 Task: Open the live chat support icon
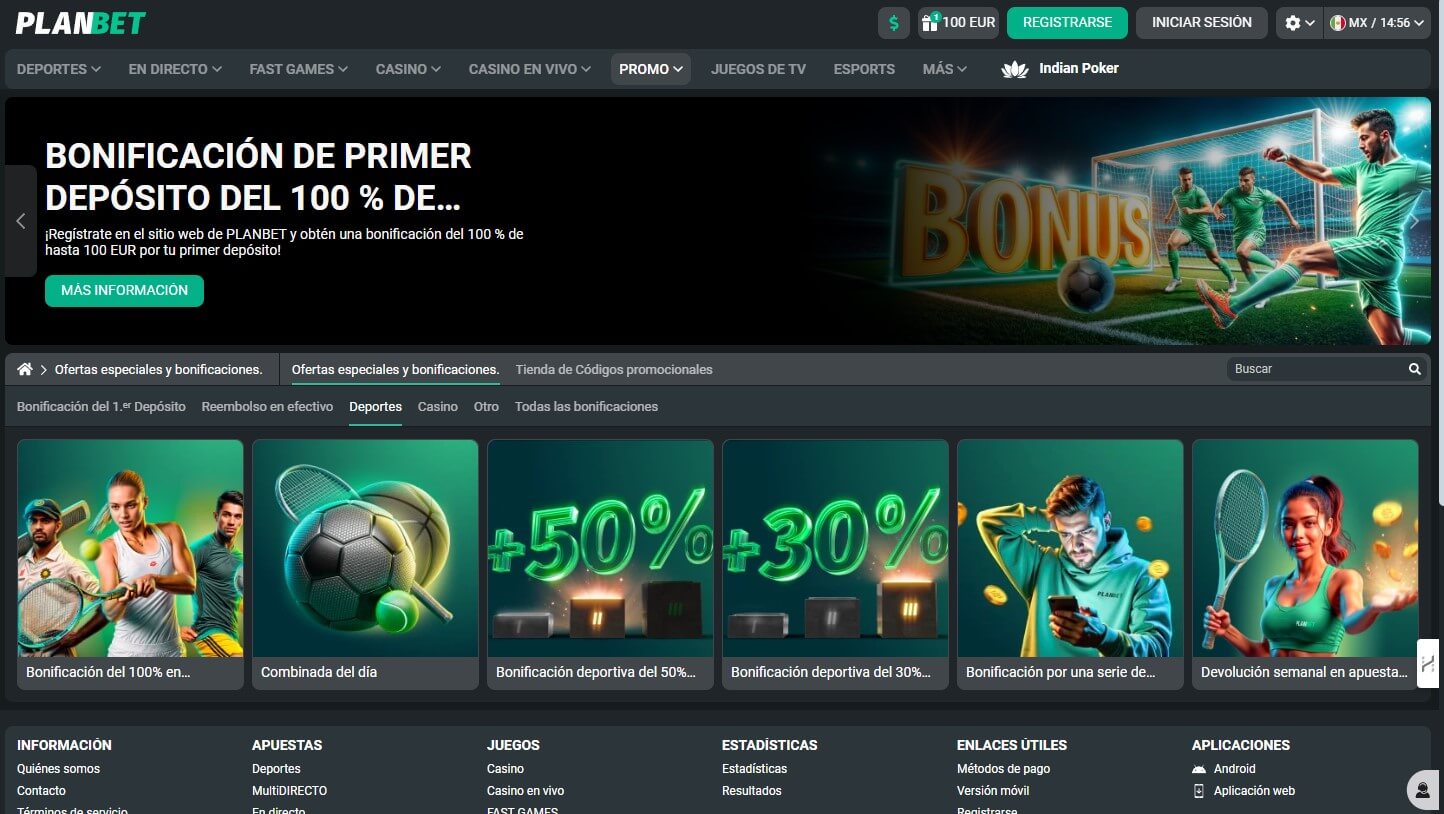[x=1422, y=790]
